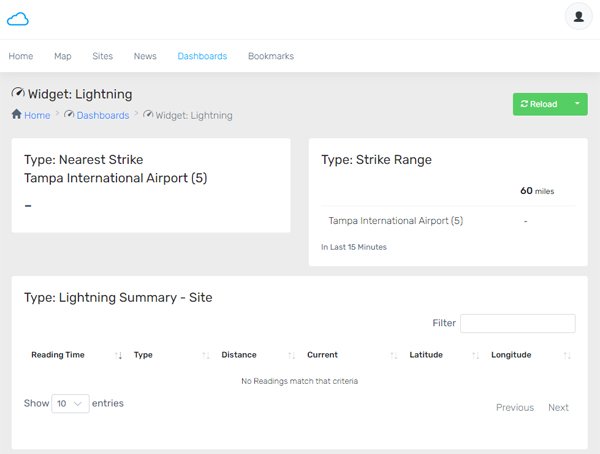
Task: Switch to the Bookmarks tab
Action: (270, 56)
